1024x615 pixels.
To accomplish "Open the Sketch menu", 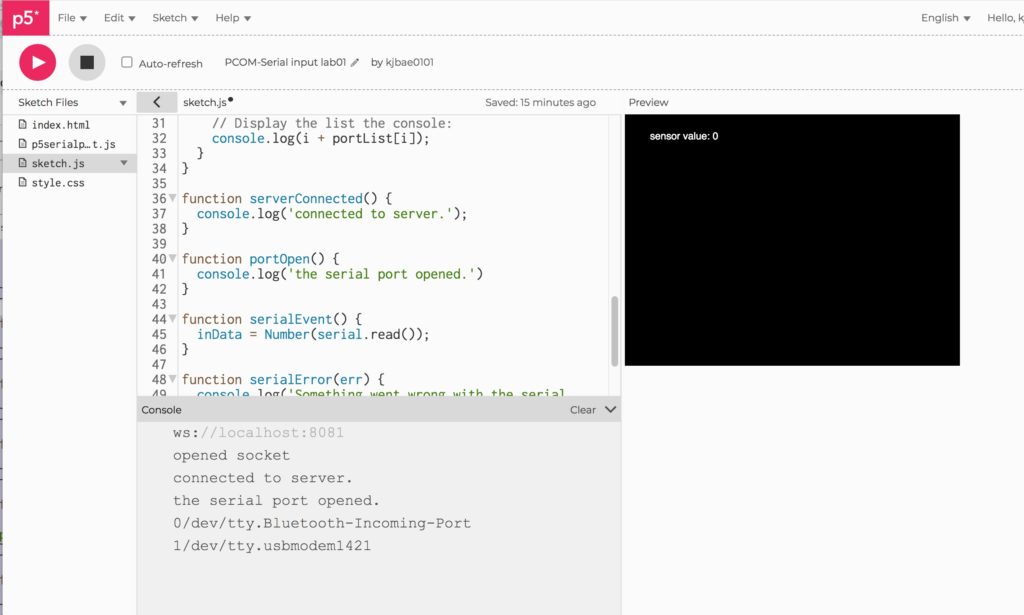I will tap(175, 18).
